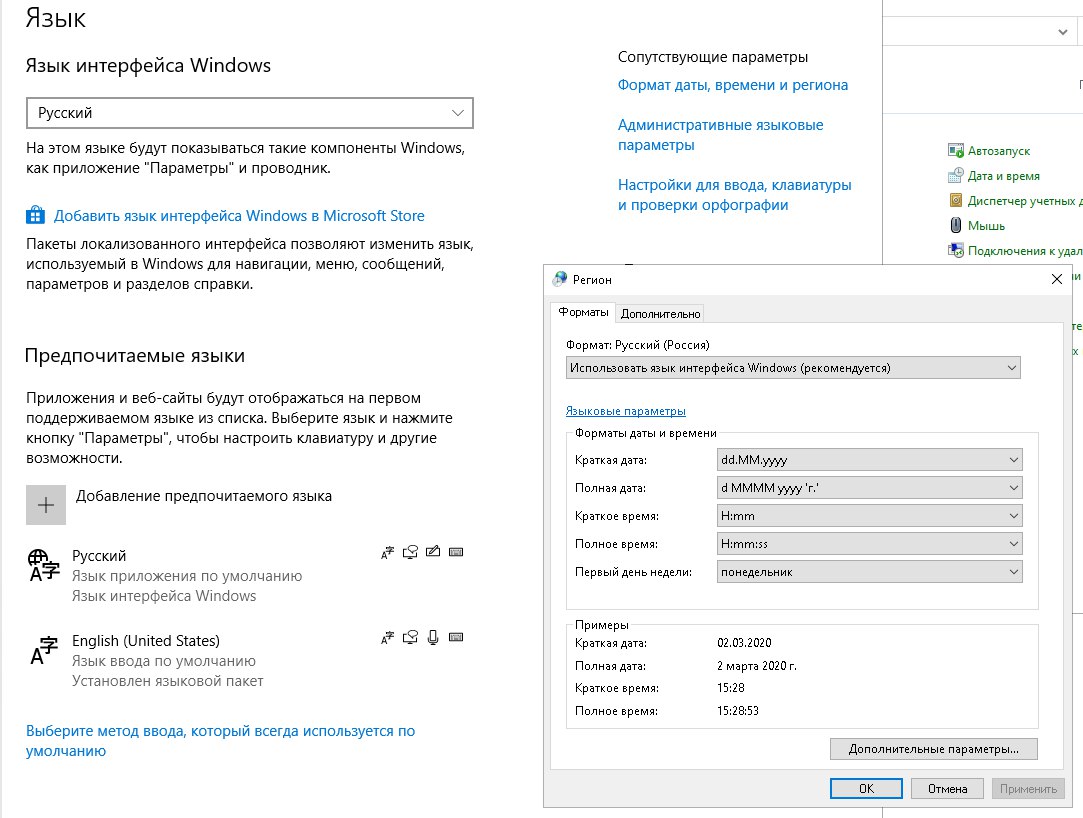
Task: Click OK in the Регион dialog
Action: (x=866, y=788)
